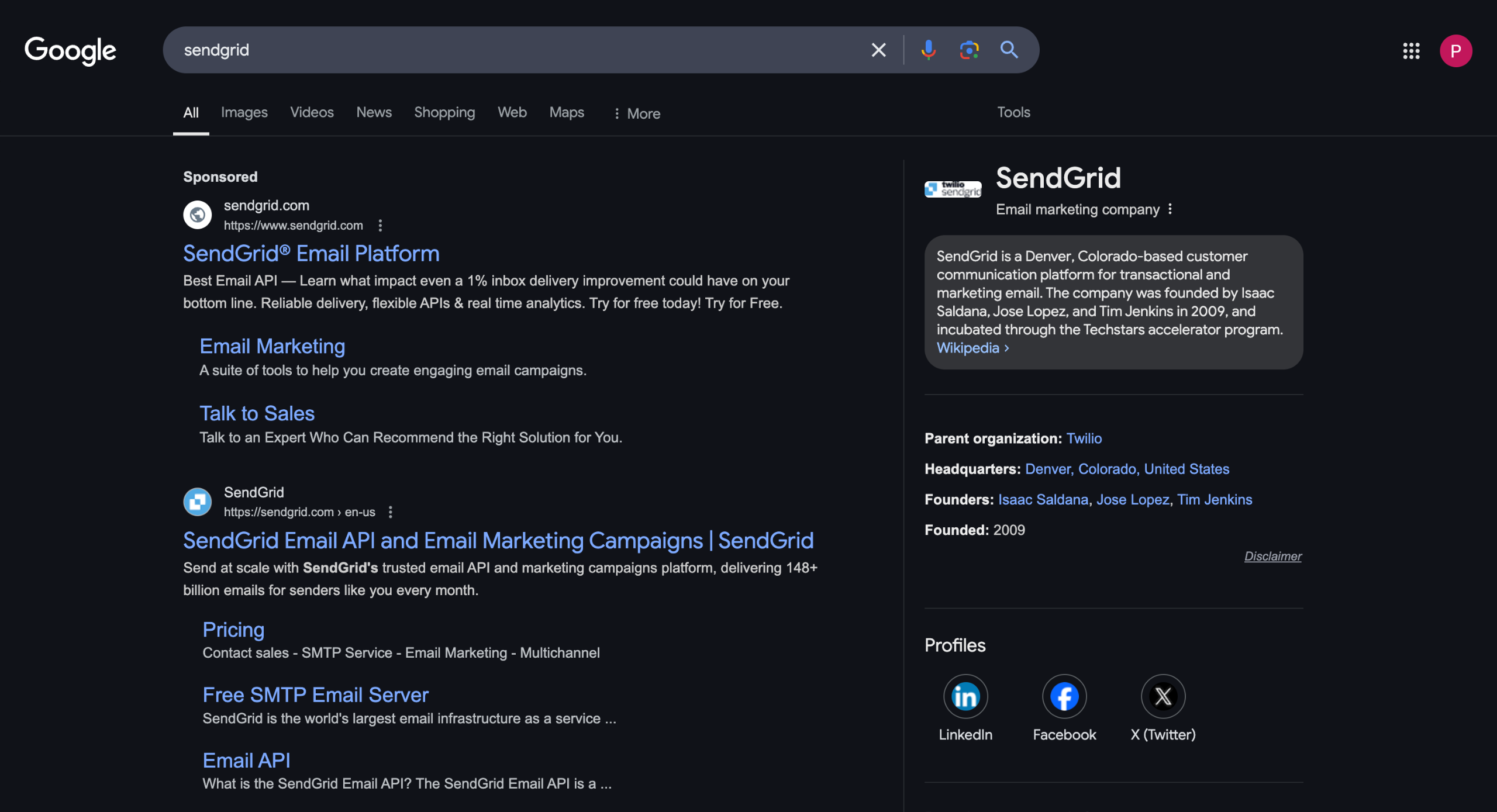Viewport: 1497px width, 812px height.
Task: Open the Tools filter options
Action: click(1013, 112)
